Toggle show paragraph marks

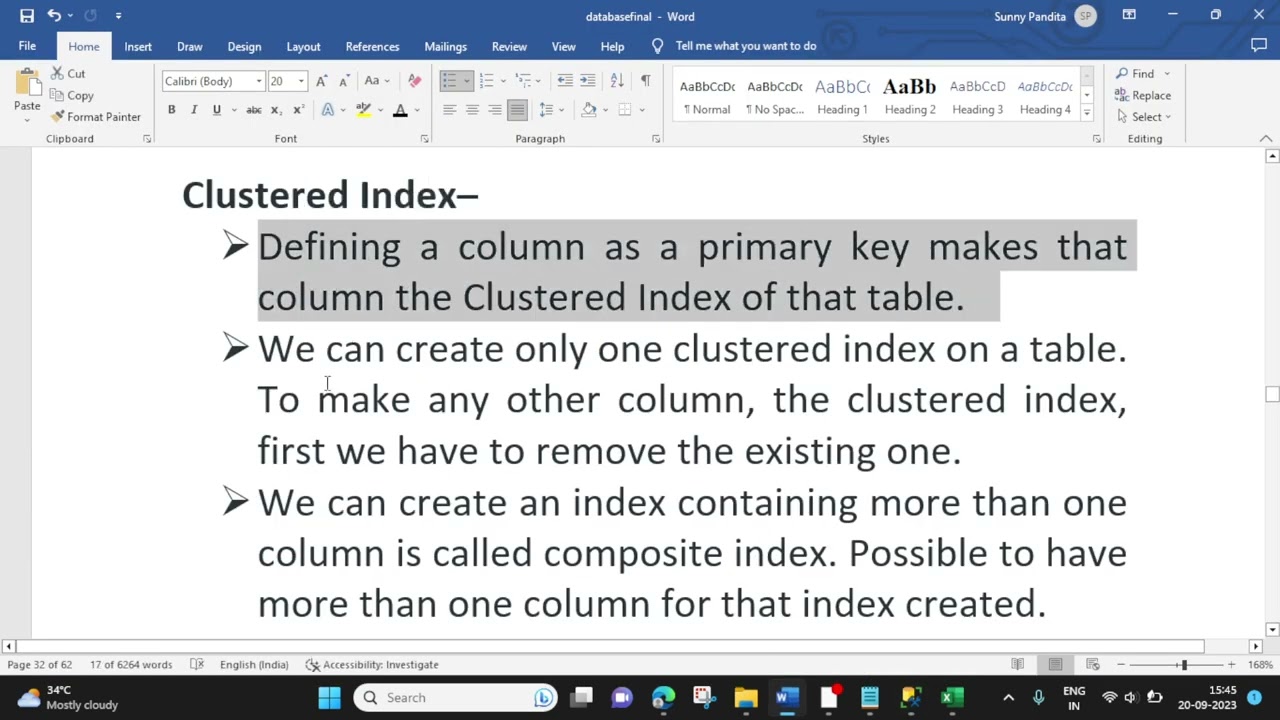pos(645,81)
